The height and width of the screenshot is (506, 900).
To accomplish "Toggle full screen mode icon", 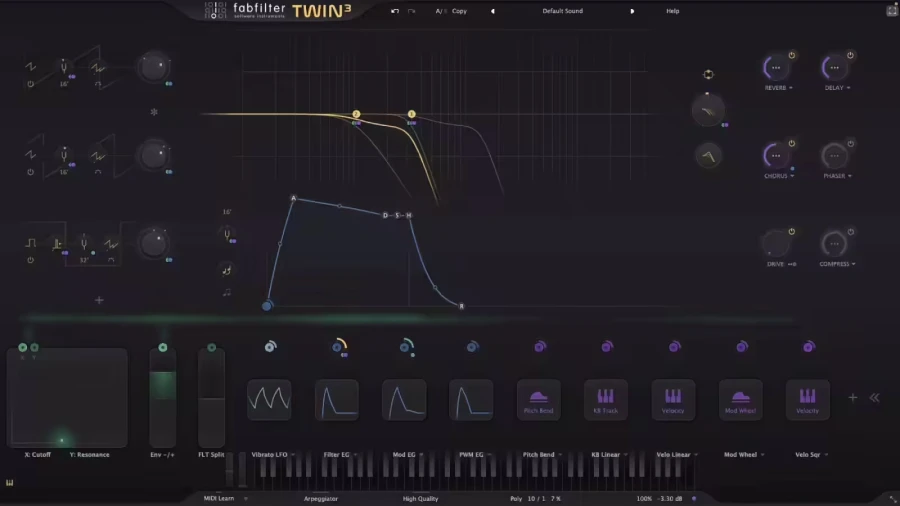I will coord(891,10).
